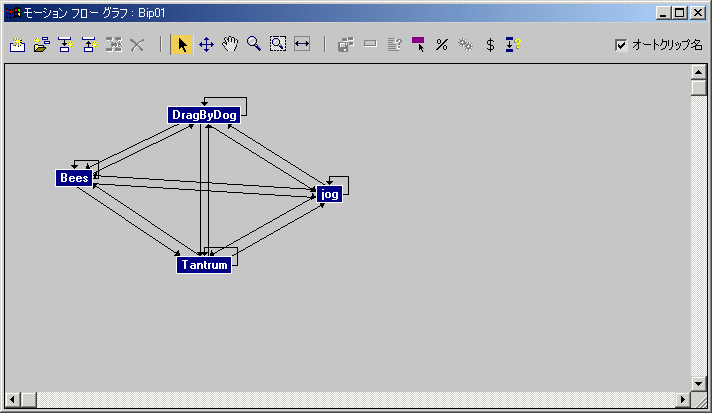The height and width of the screenshot is (413, 712).
Task: Maximize the Motion Flow Graph window
Action: coord(680,13)
